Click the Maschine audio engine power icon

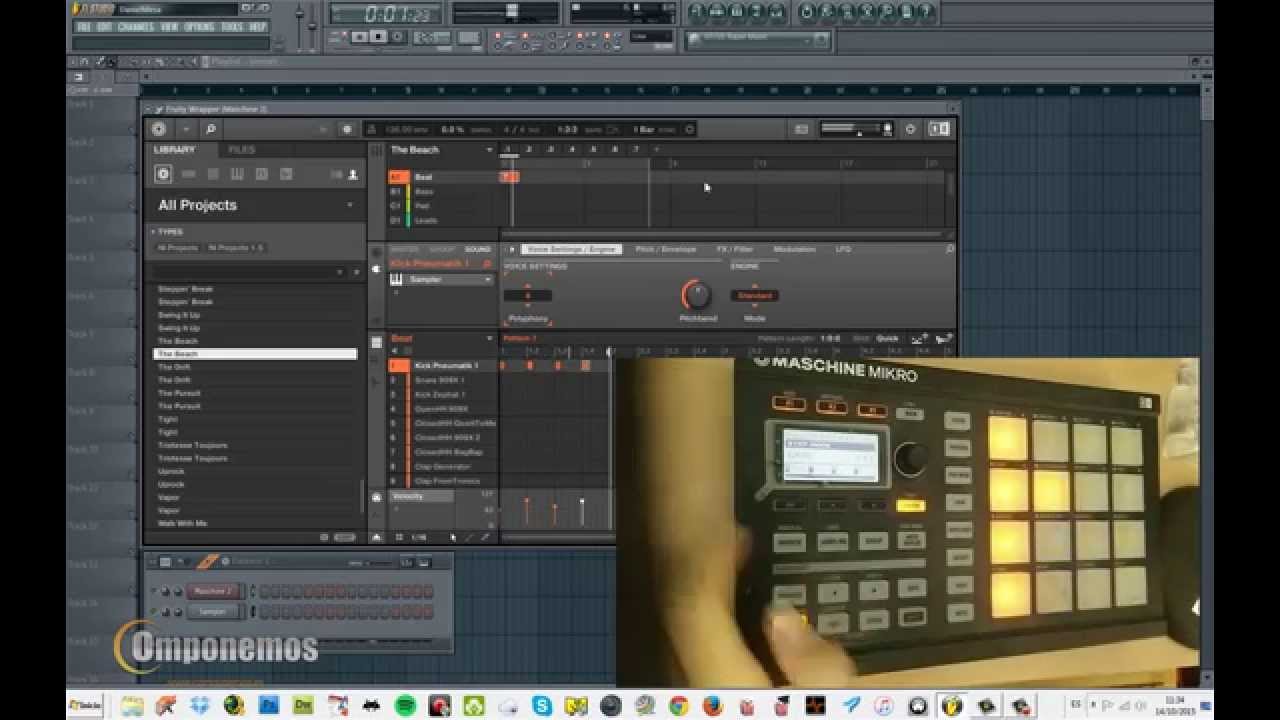910,129
